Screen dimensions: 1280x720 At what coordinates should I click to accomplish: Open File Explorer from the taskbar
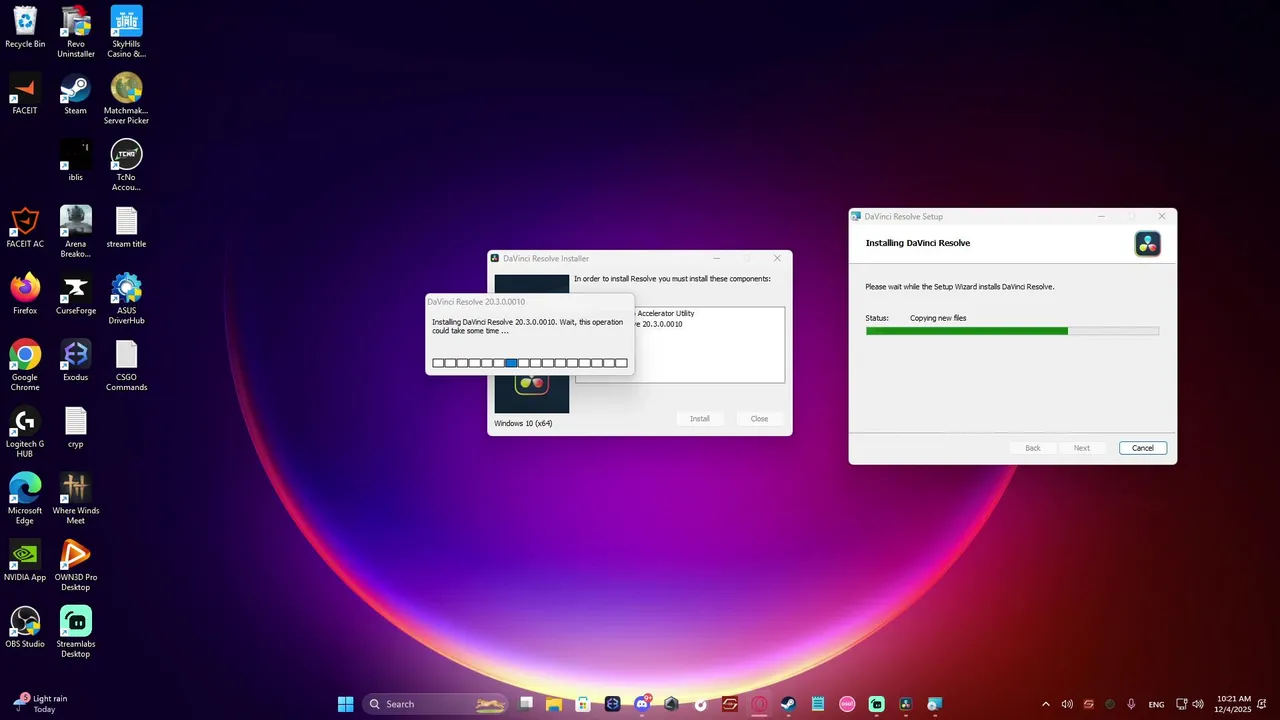[554, 704]
